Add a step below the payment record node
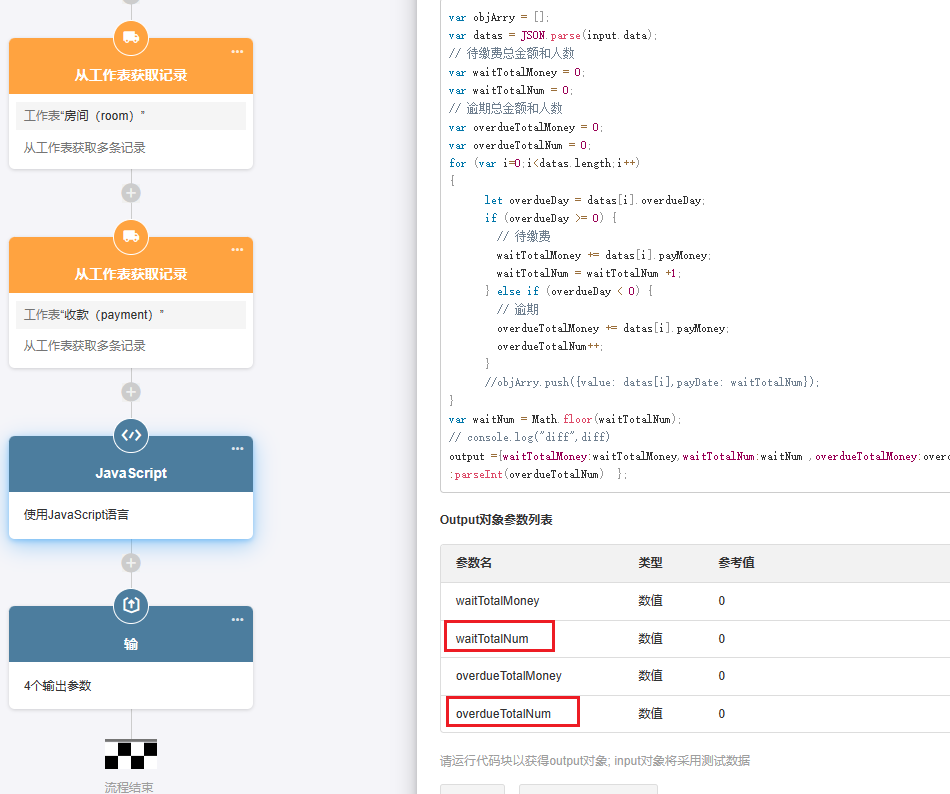 click(x=131, y=392)
